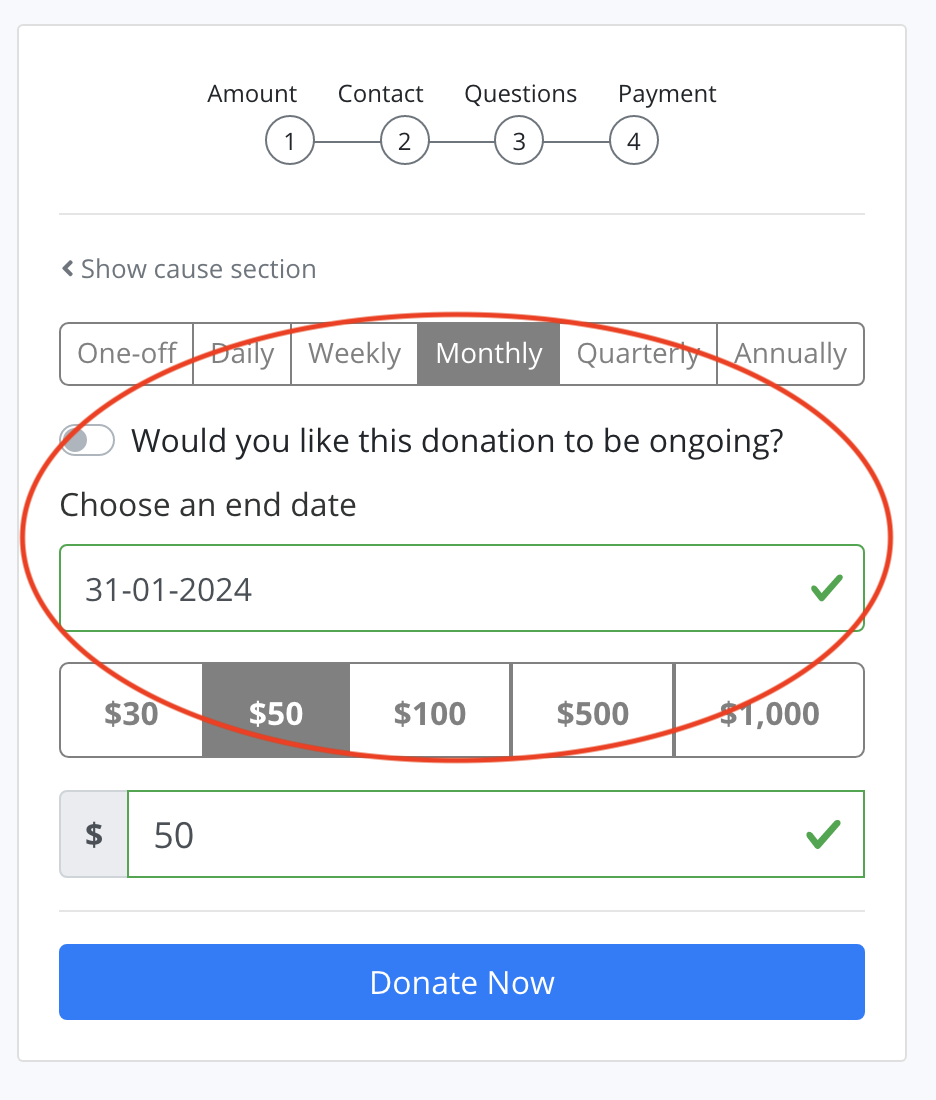Select the $1,000 donation amount
The image size is (936, 1100).
(x=769, y=710)
